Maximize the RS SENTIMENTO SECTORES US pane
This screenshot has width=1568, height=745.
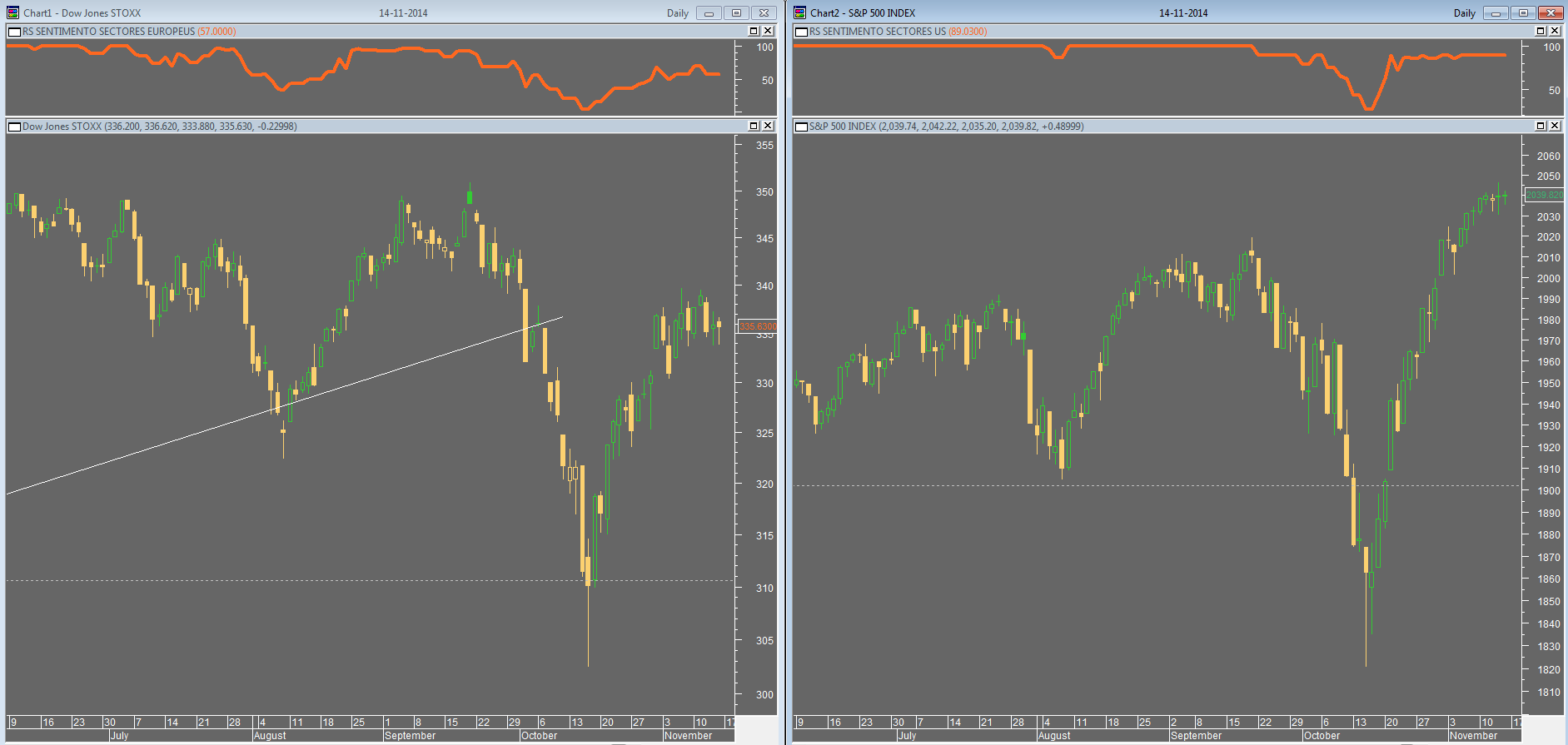(1541, 31)
